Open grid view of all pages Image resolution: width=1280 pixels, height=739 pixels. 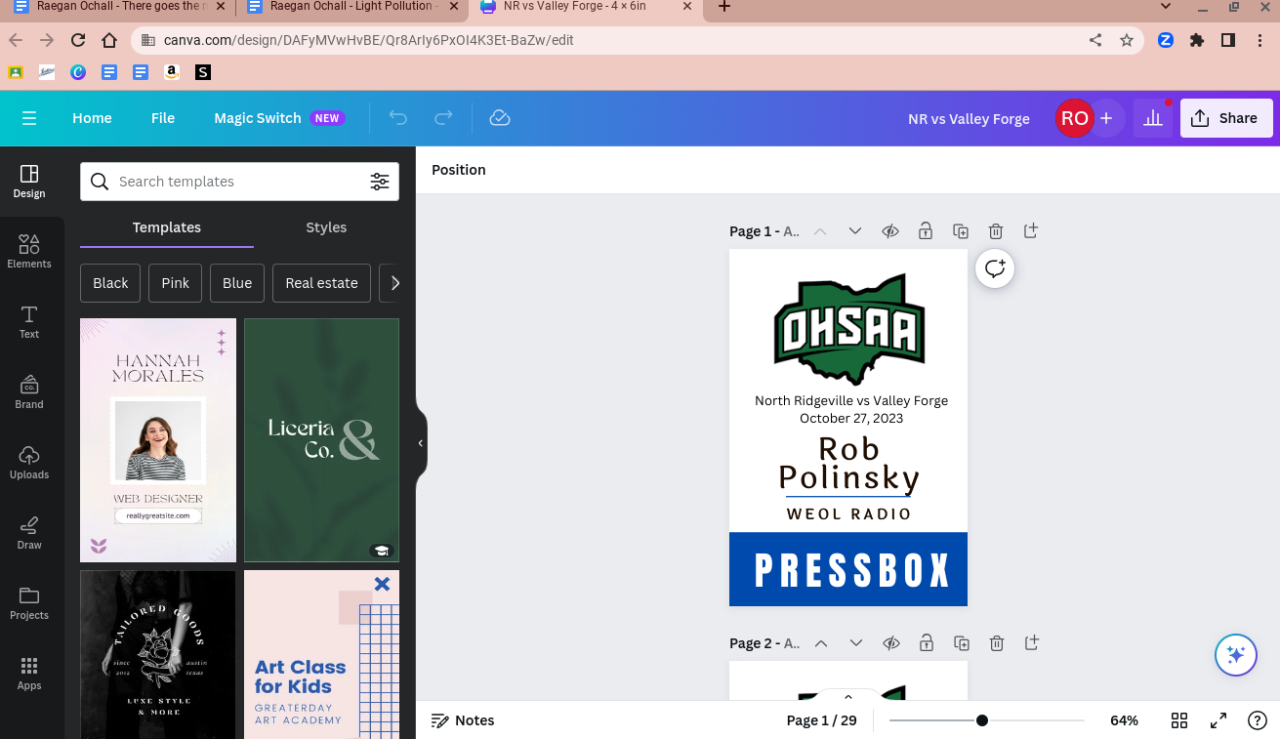[1179, 720]
